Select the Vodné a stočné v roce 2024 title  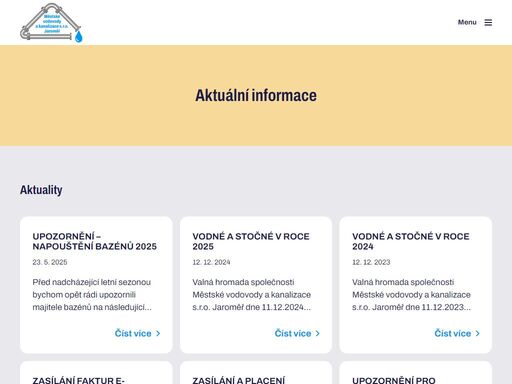click(x=411, y=241)
